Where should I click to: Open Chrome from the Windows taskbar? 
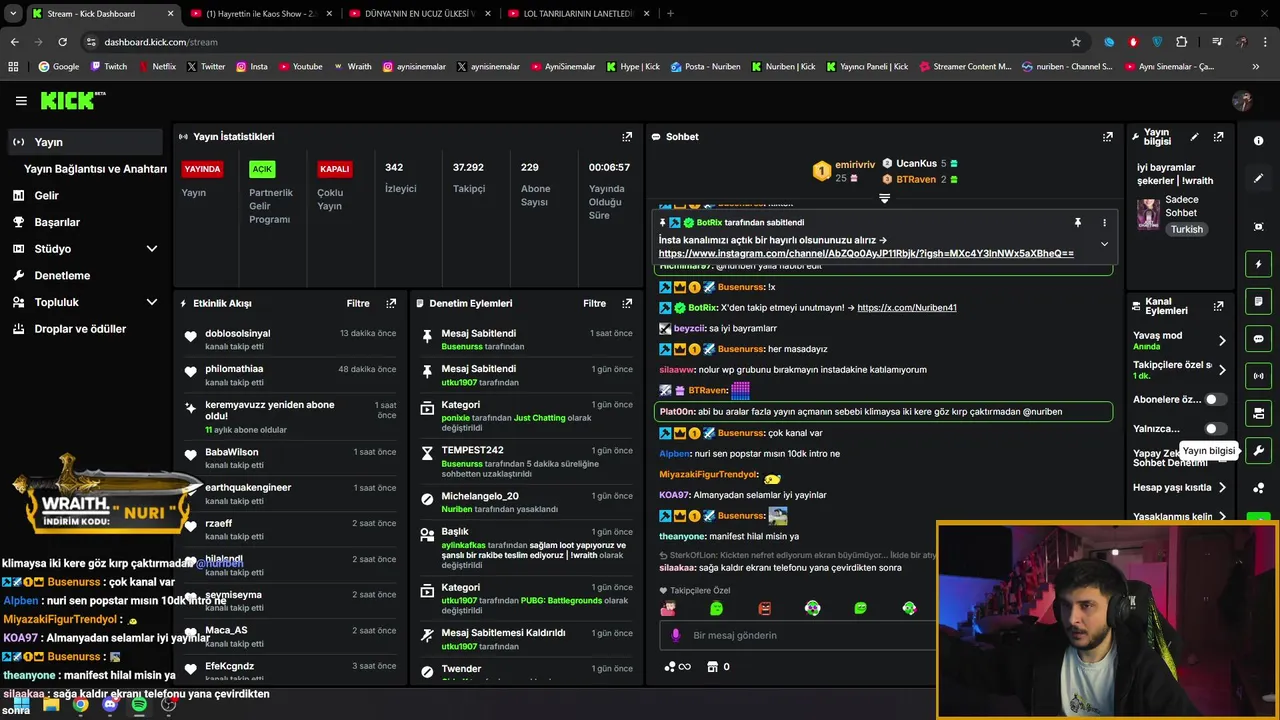[81, 704]
